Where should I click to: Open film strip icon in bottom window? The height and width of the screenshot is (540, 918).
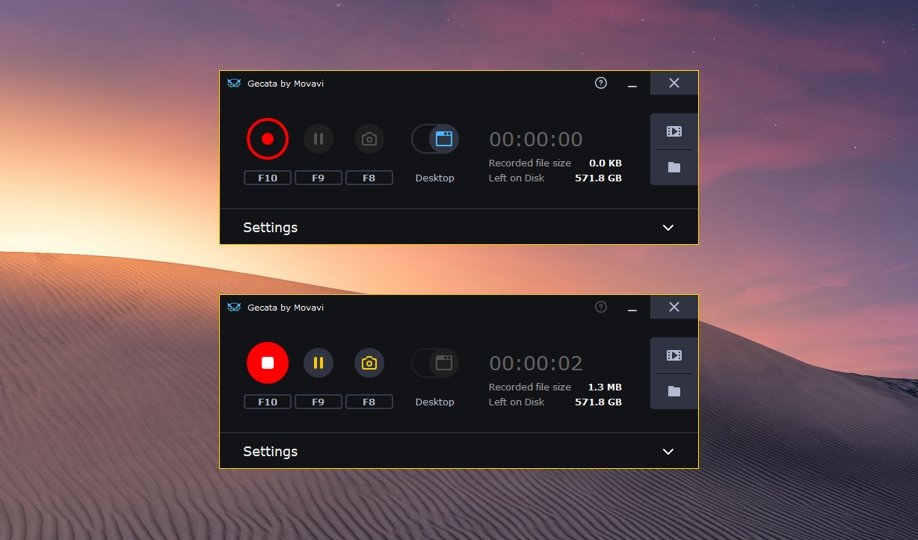tap(674, 356)
